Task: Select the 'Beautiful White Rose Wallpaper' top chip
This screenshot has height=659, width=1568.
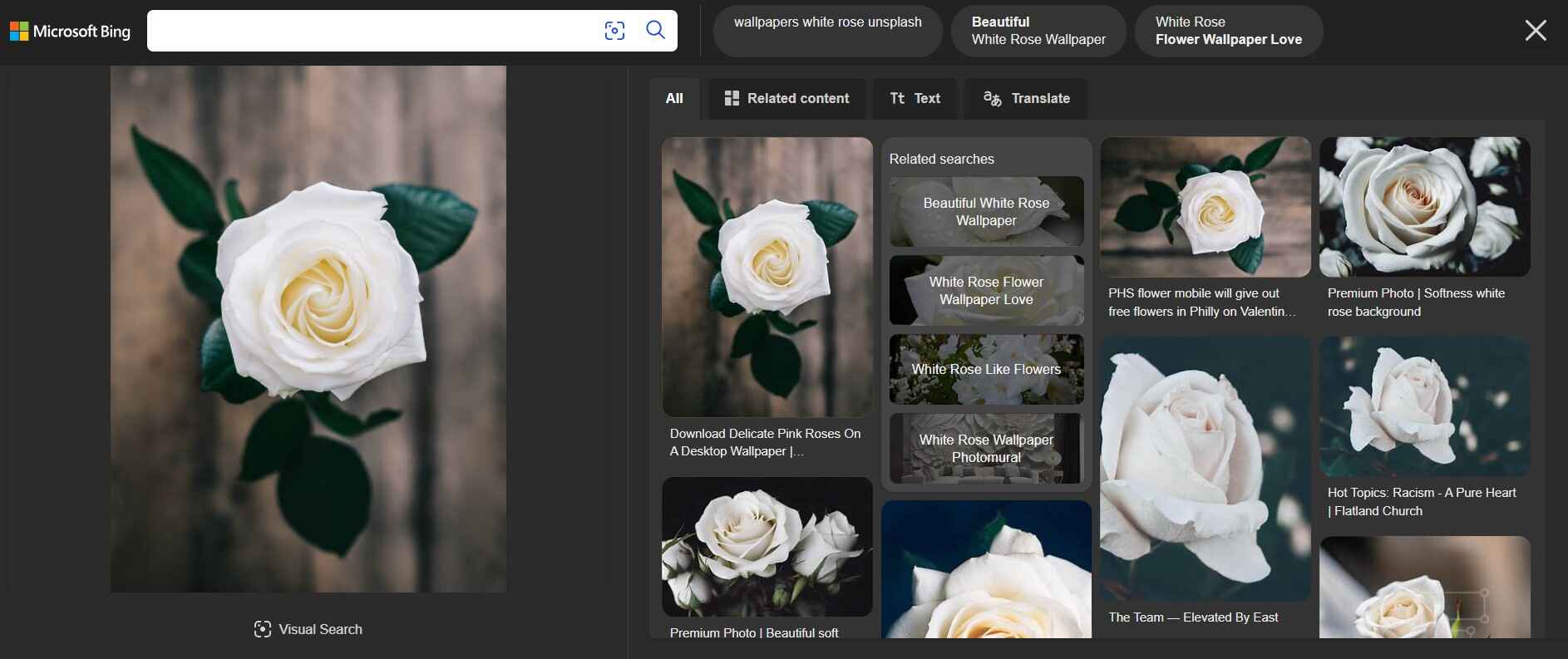Action: pyautogui.click(x=1038, y=31)
